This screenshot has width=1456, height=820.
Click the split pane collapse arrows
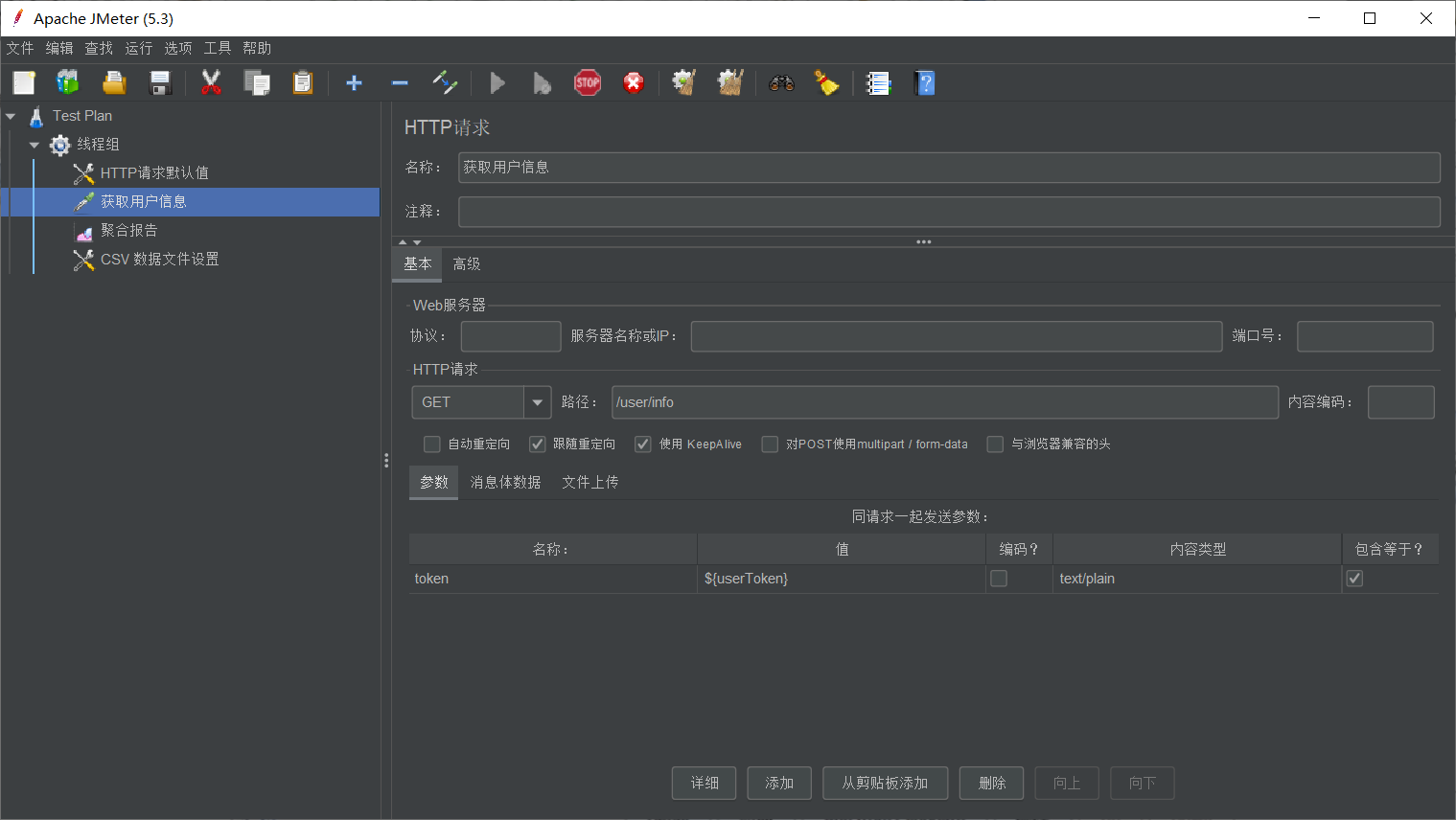point(409,242)
